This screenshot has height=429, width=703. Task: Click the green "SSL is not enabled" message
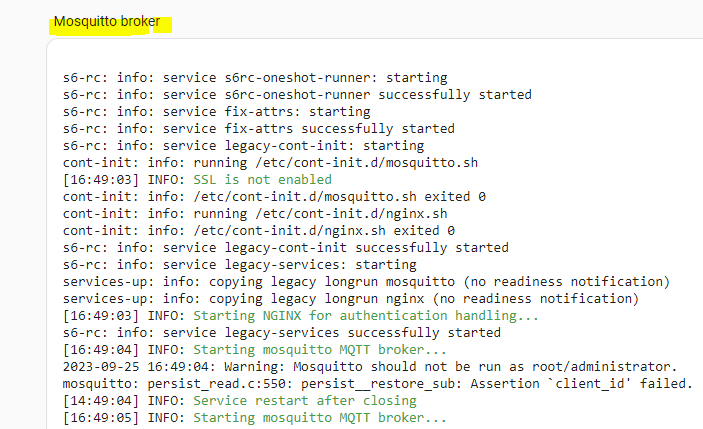click(262, 179)
